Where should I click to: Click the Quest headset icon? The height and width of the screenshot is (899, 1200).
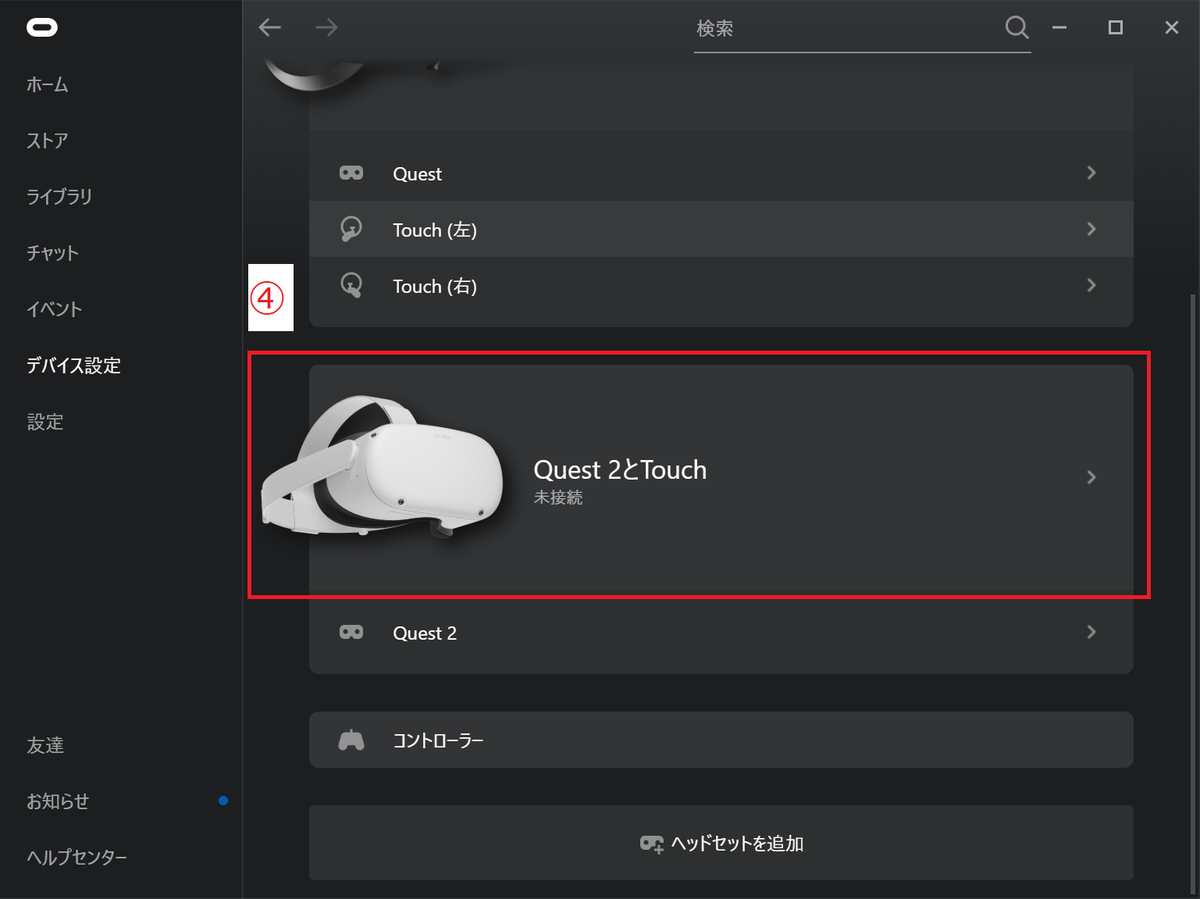point(351,173)
